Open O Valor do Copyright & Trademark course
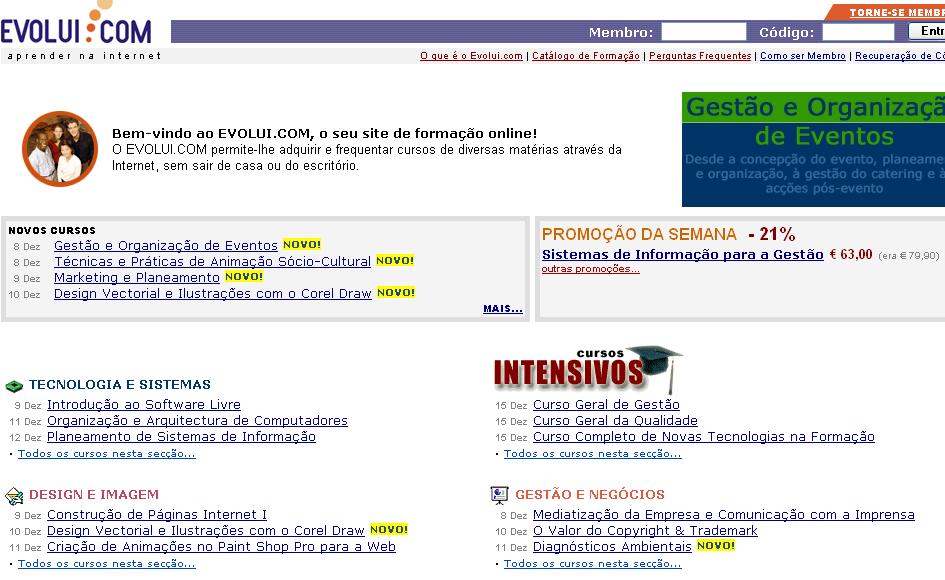Screen dimensions: 945x580 (645, 531)
